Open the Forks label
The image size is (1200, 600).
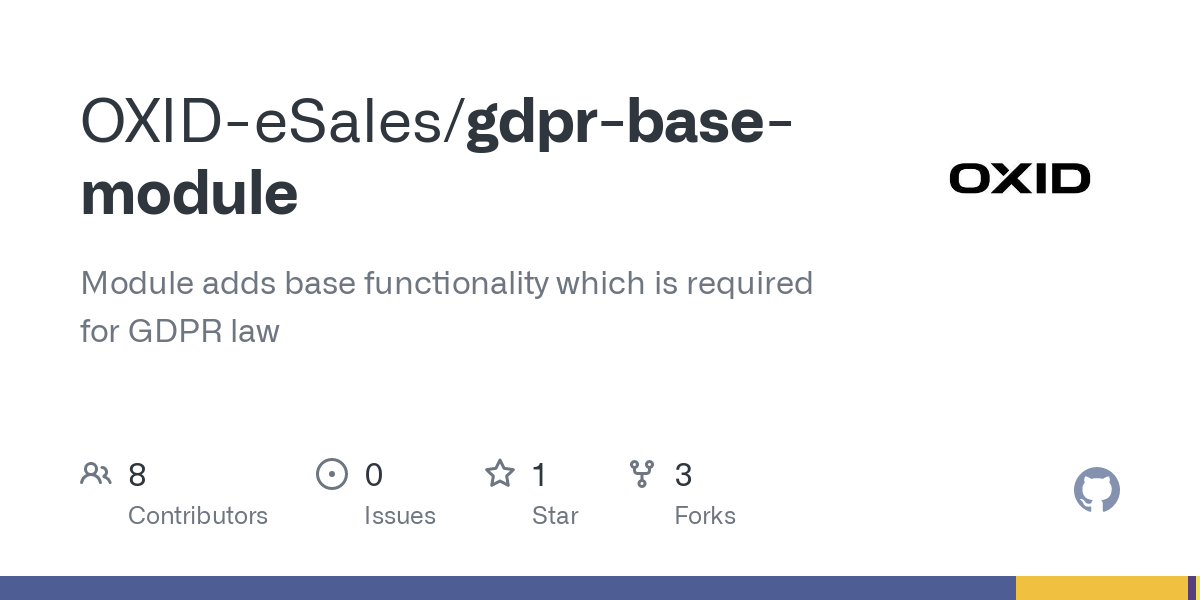pos(705,516)
